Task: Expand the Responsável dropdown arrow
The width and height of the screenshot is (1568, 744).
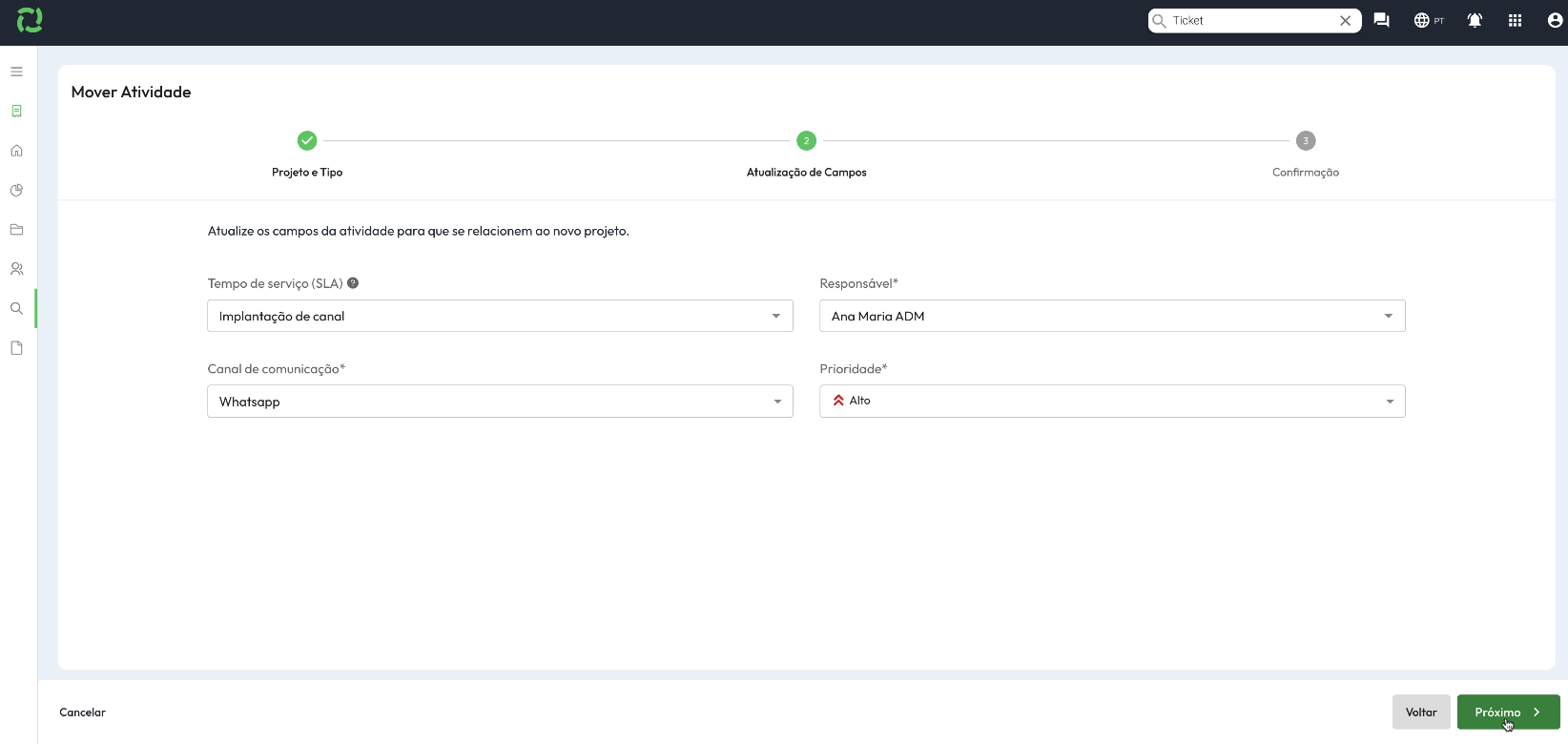Action: coord(1389,316)
